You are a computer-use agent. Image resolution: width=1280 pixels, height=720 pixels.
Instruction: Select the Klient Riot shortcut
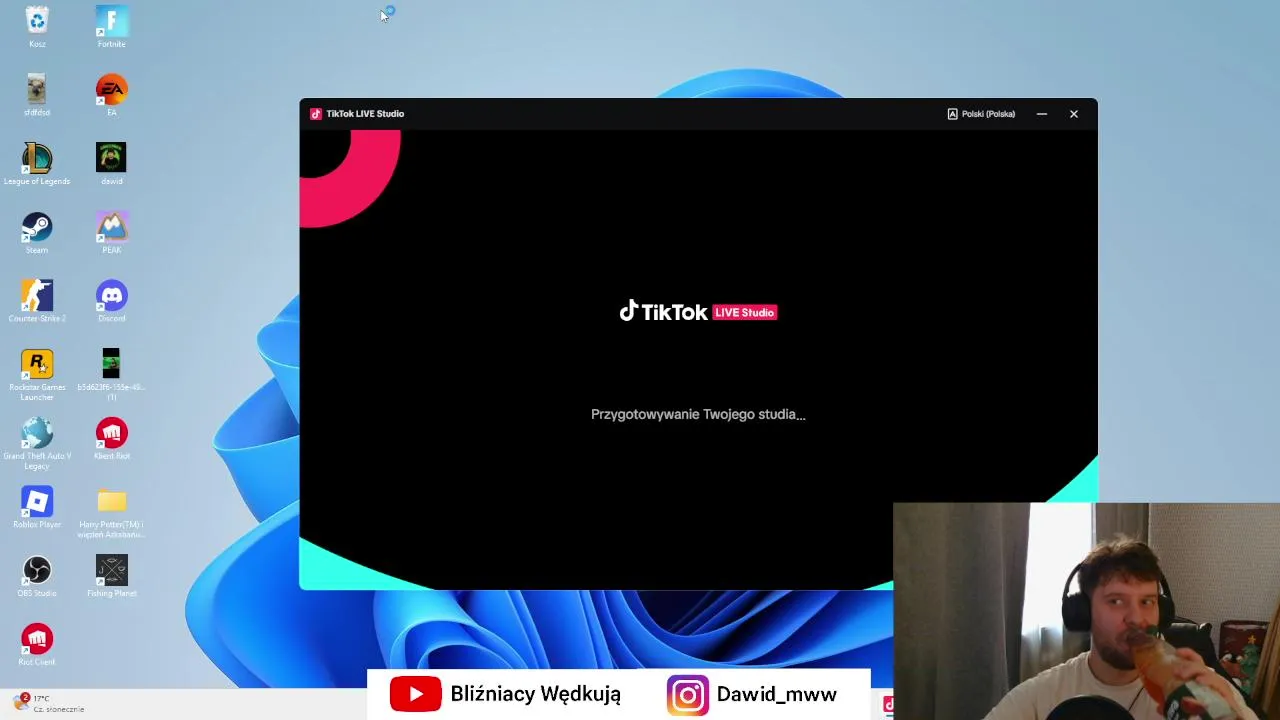point(111,439)
